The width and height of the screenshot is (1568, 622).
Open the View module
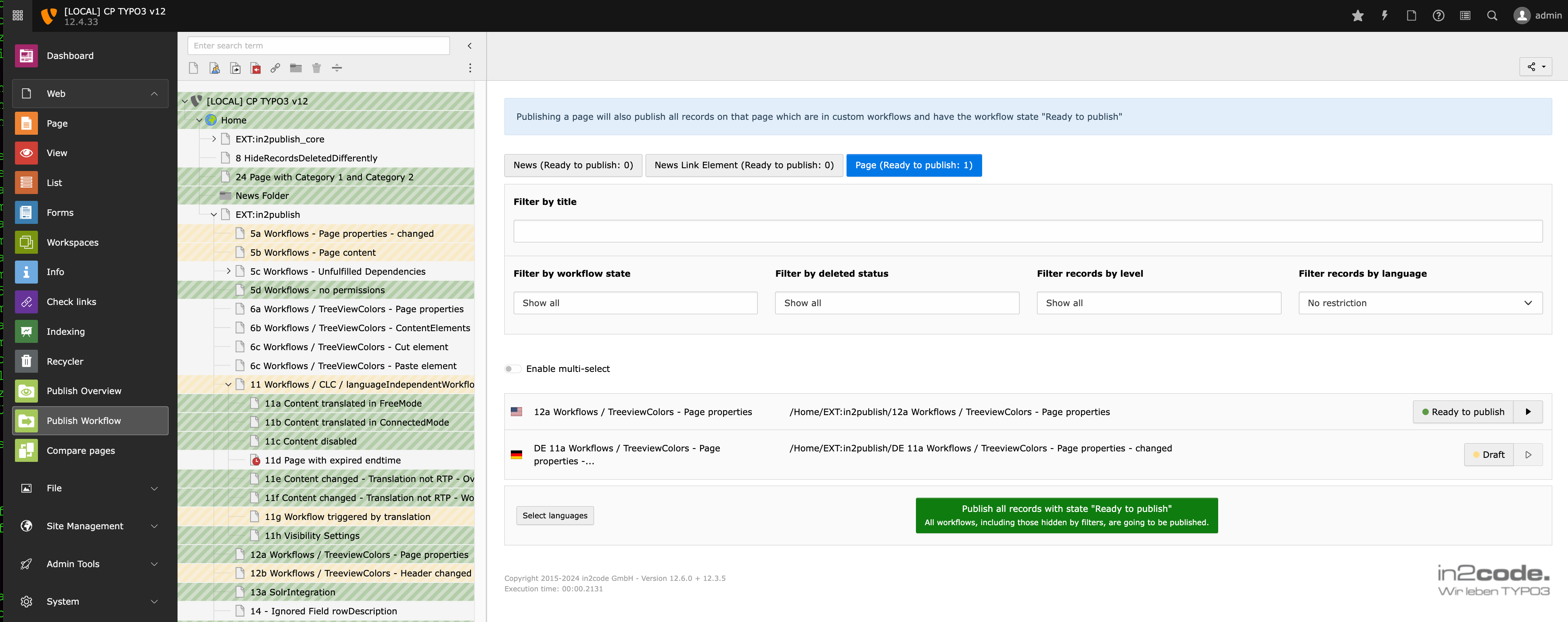pos(90,153)
